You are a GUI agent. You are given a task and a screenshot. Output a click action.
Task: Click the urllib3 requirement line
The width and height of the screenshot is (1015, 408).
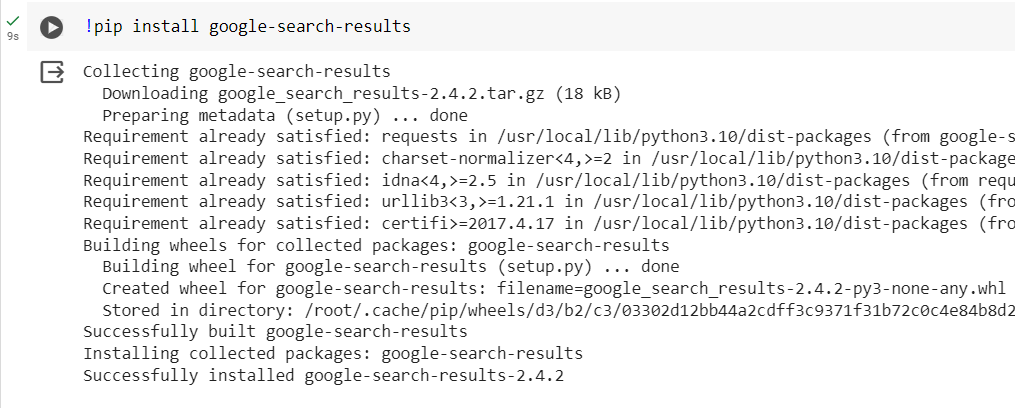pos(549,202)
